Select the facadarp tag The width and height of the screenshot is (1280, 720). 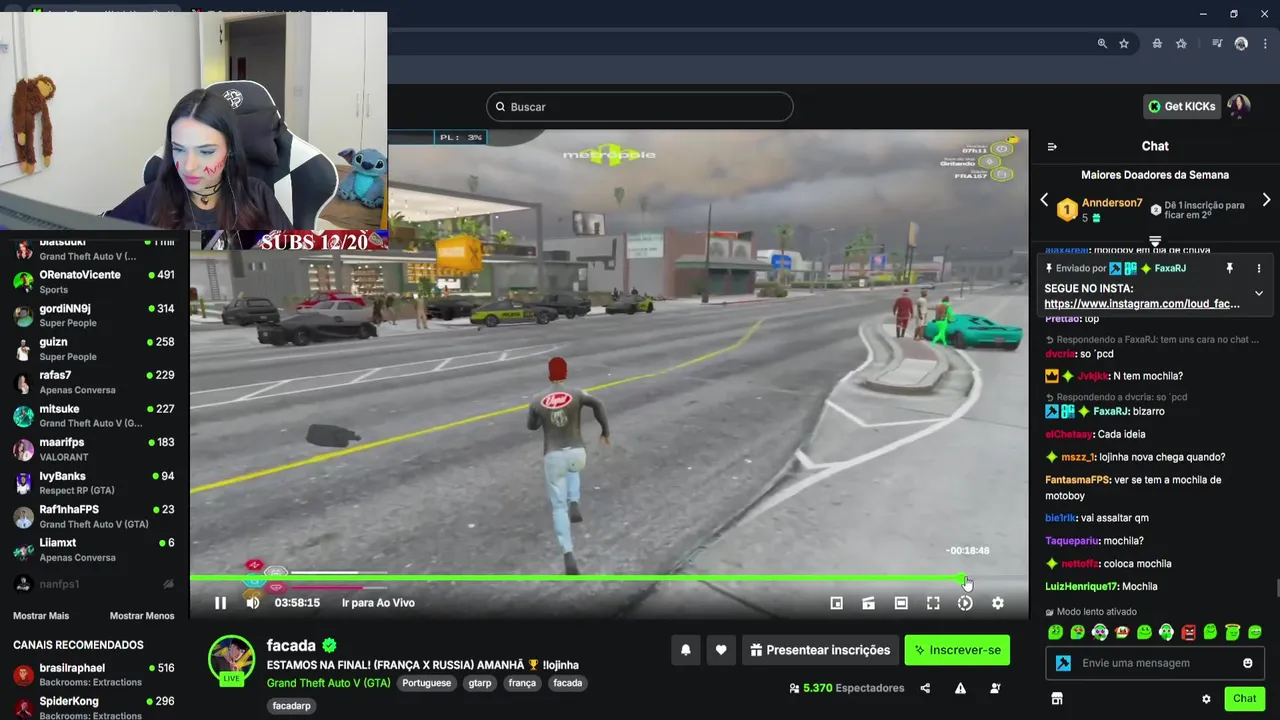click(x=292, y=706)
